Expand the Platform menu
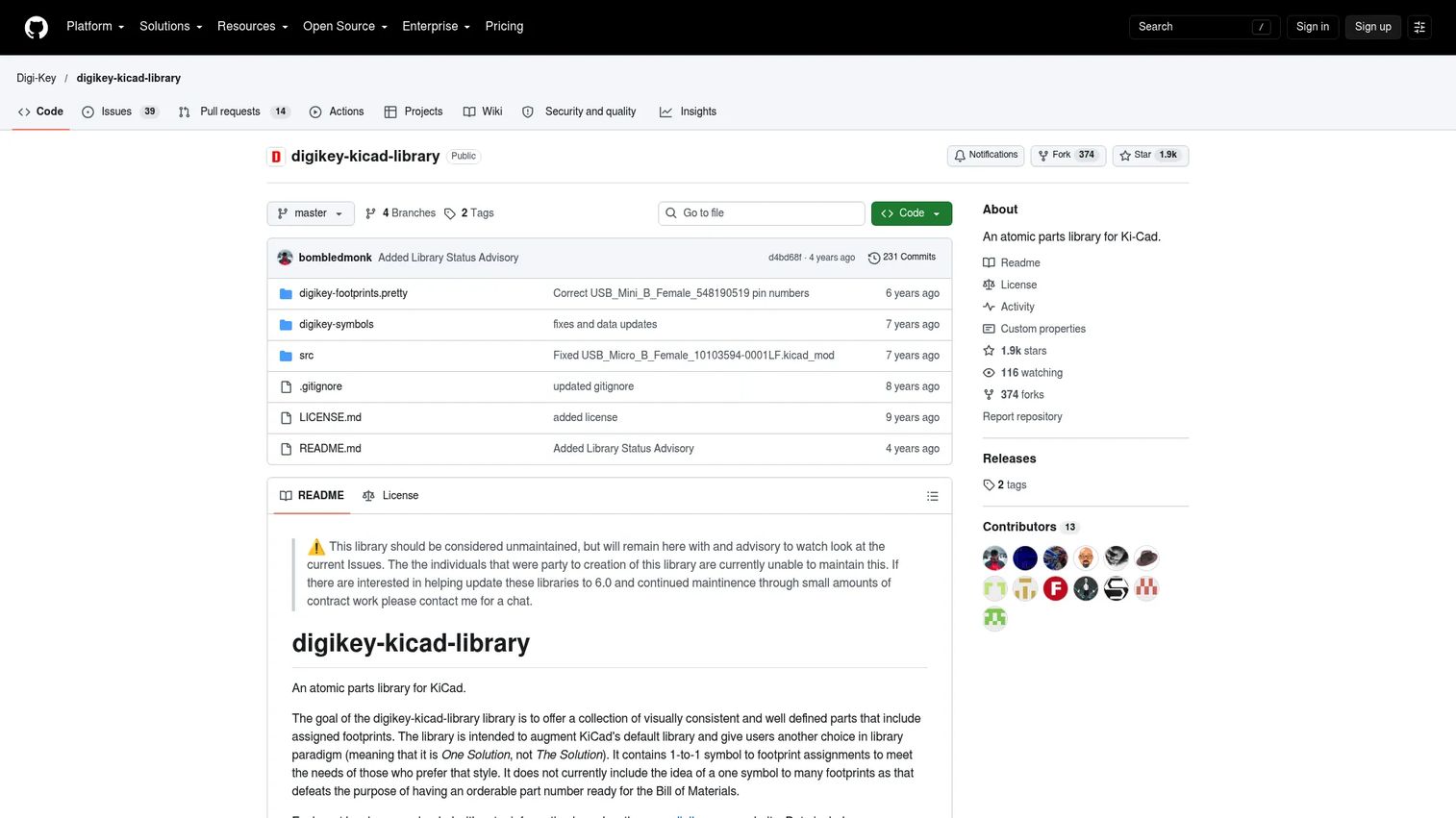Image resolution: width=1456 pixels, height=818 pixels. tap(95, 27)
